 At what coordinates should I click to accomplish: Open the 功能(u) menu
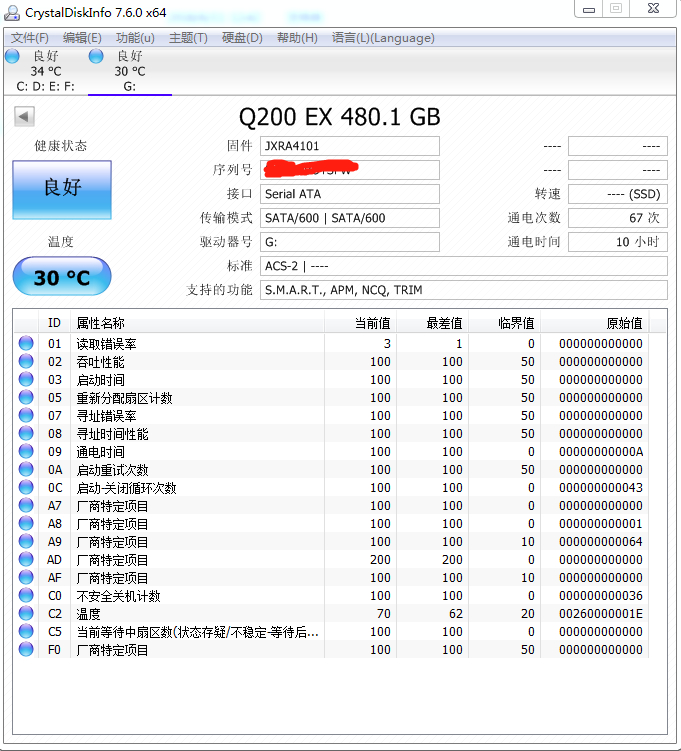click(x=135, y=38)
